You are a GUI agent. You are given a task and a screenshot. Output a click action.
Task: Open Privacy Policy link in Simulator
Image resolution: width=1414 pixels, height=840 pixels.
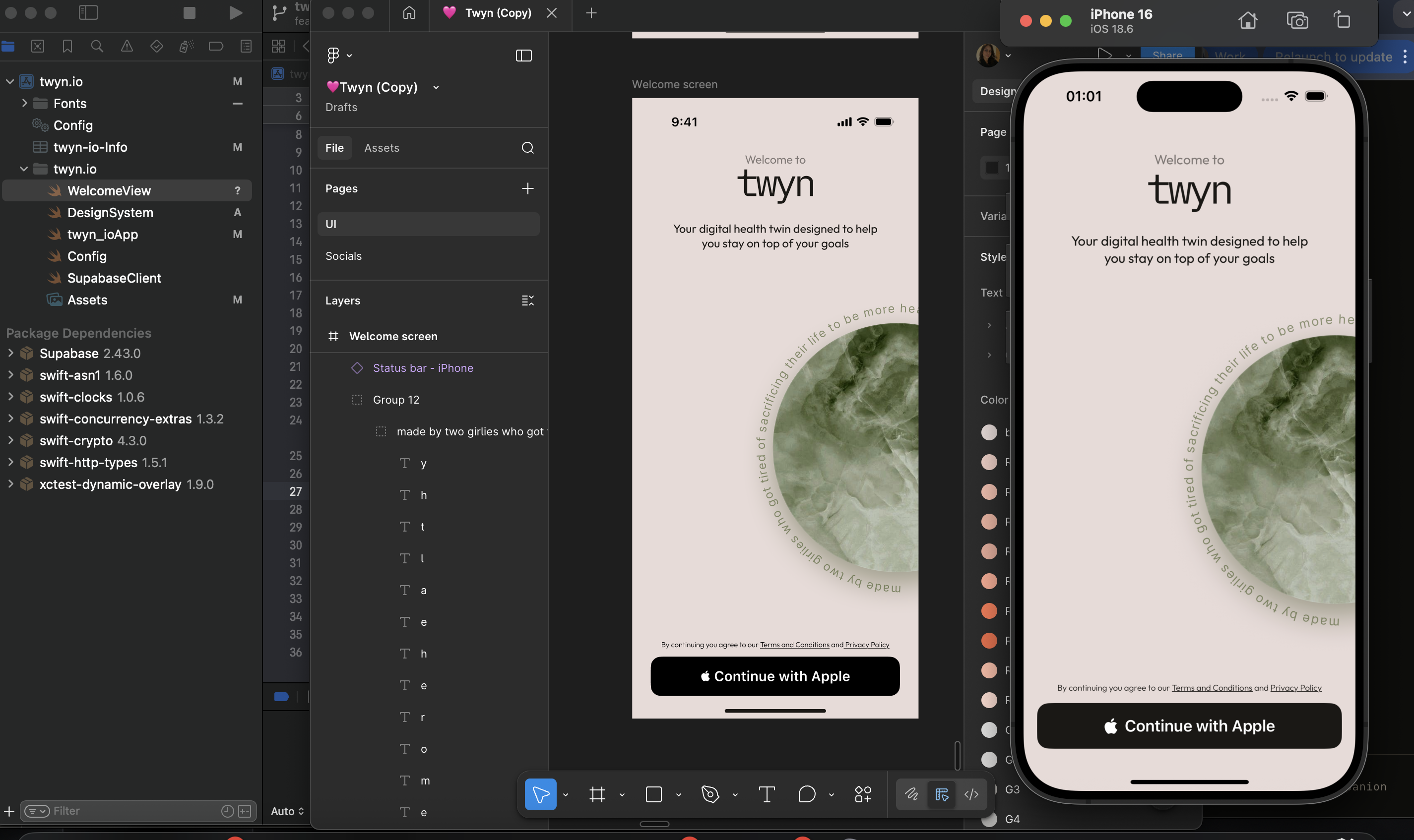click(x=1295, y=688)
